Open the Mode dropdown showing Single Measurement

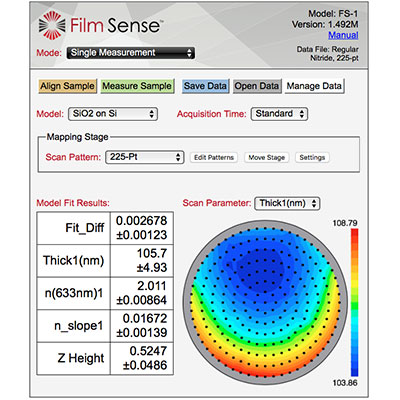(131, 53)
